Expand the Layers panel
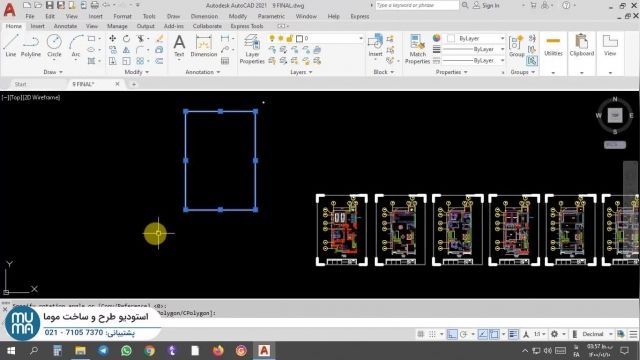Screen dimensions: 640x360 click(301, 72)
